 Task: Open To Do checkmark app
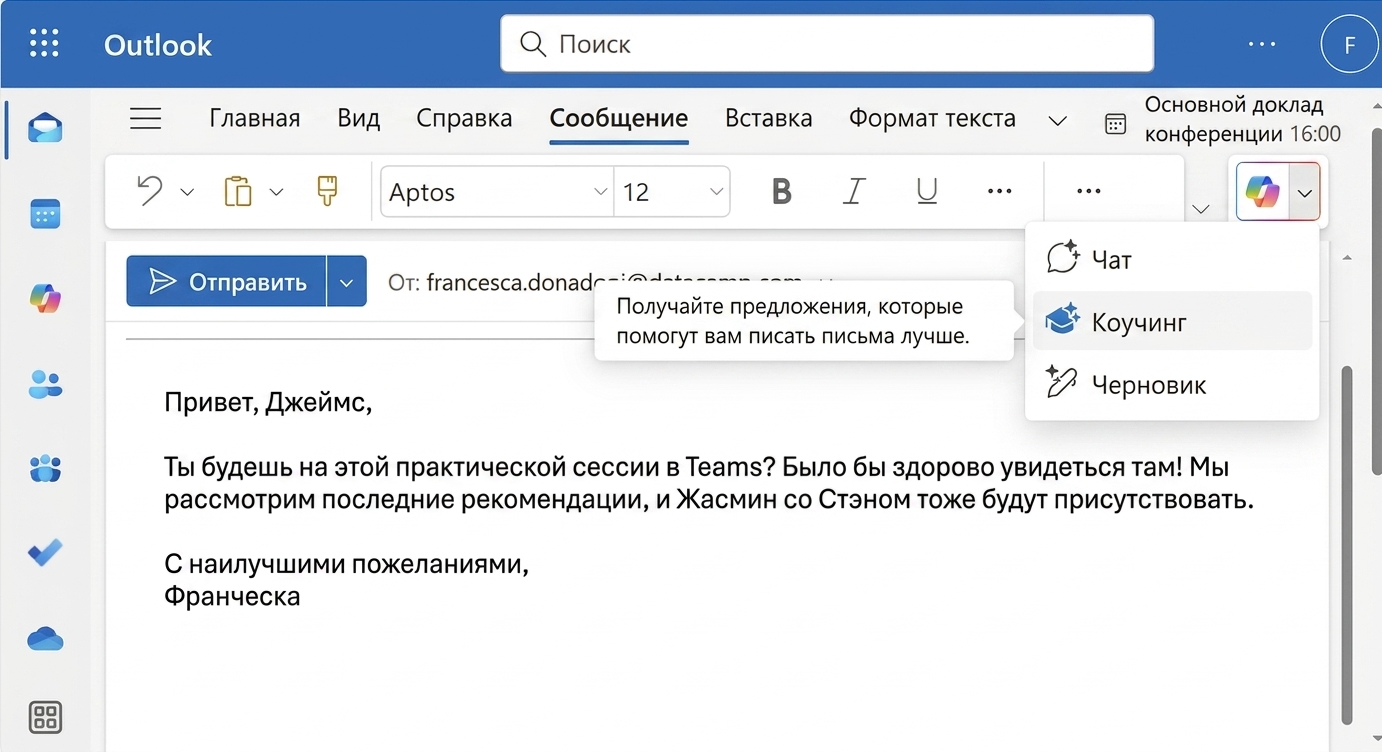pos(45,552)
